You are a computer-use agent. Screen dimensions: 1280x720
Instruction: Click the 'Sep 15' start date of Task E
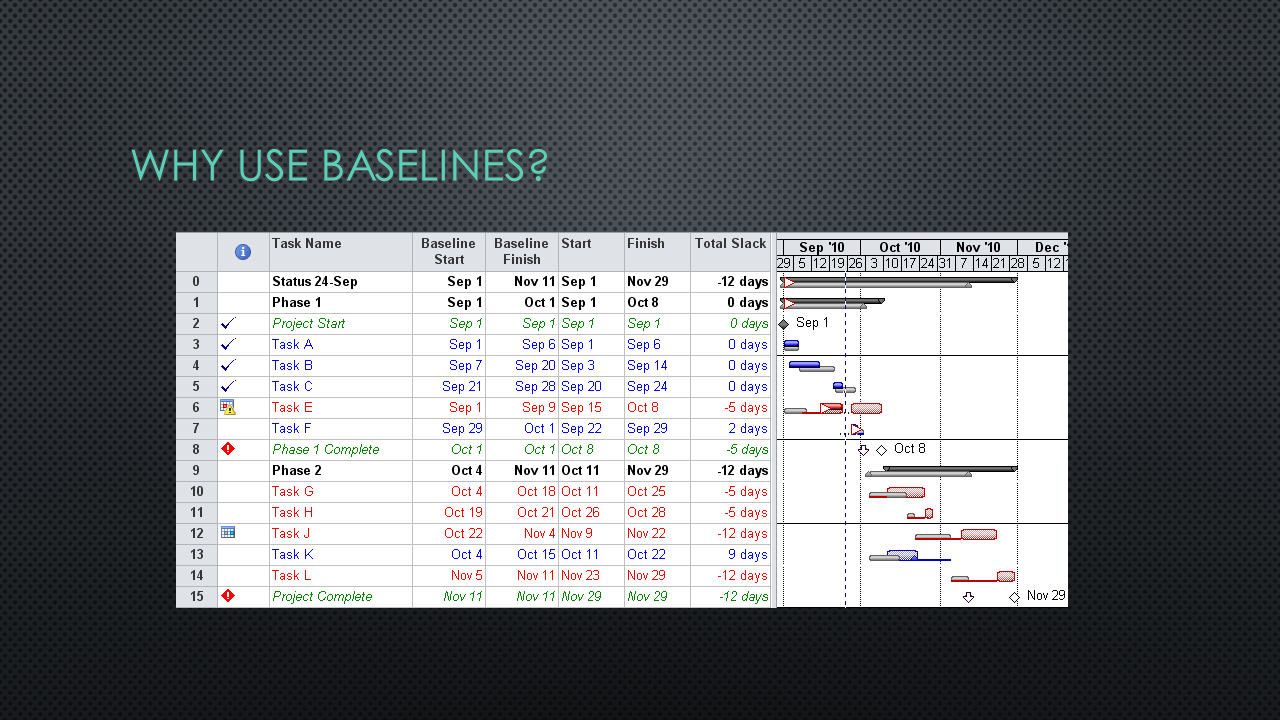point(581,407)
